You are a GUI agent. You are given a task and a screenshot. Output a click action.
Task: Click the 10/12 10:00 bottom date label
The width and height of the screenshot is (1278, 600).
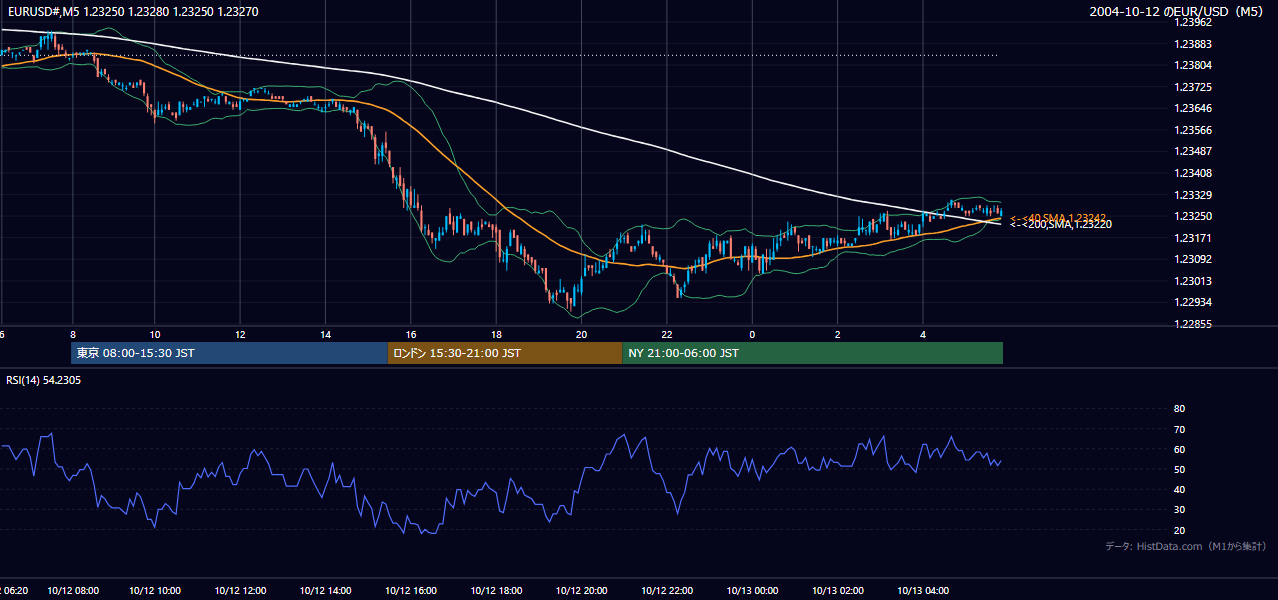pyautogui.click(x=155, y=591)
